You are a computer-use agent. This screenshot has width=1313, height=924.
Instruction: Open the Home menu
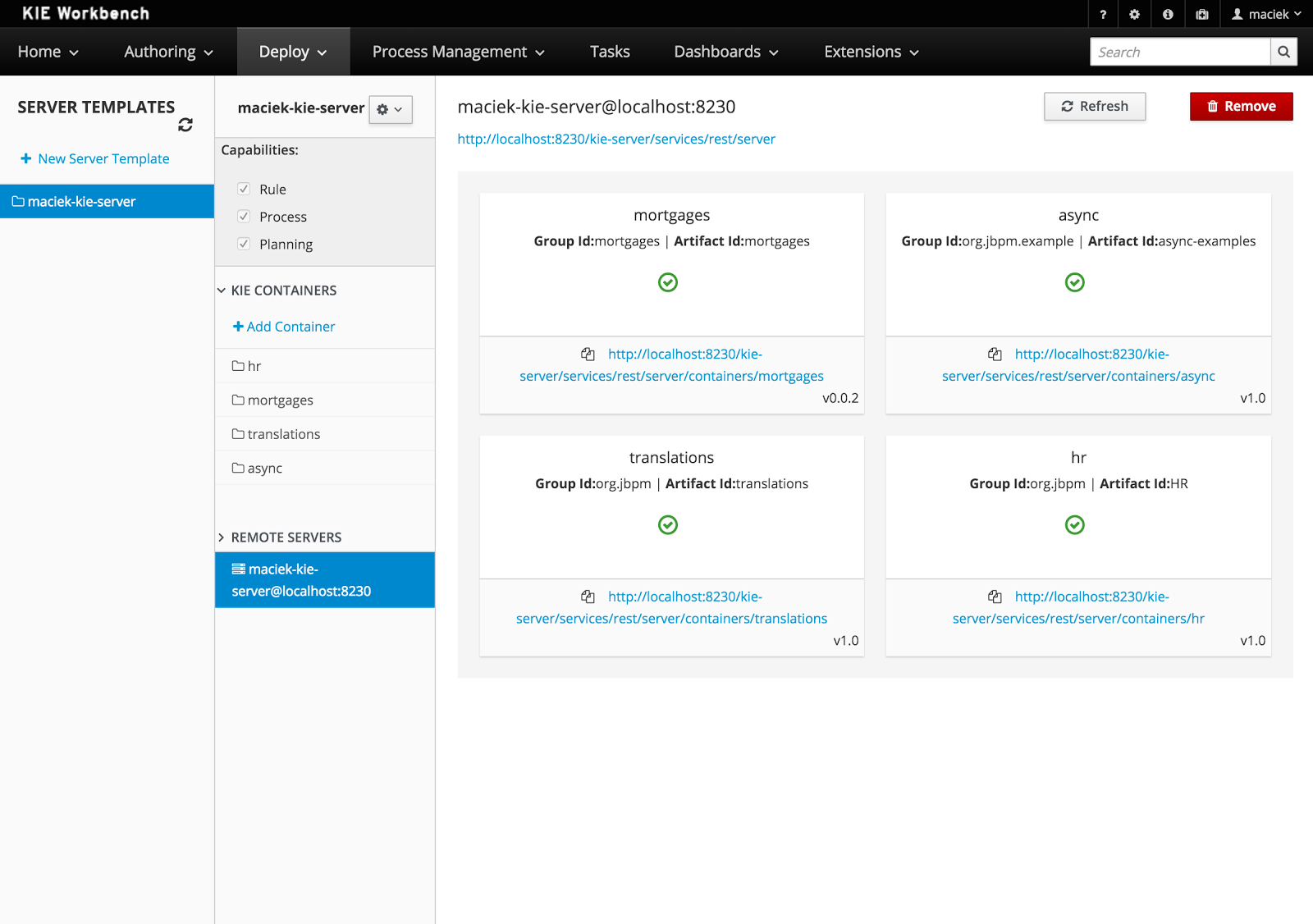48,52
